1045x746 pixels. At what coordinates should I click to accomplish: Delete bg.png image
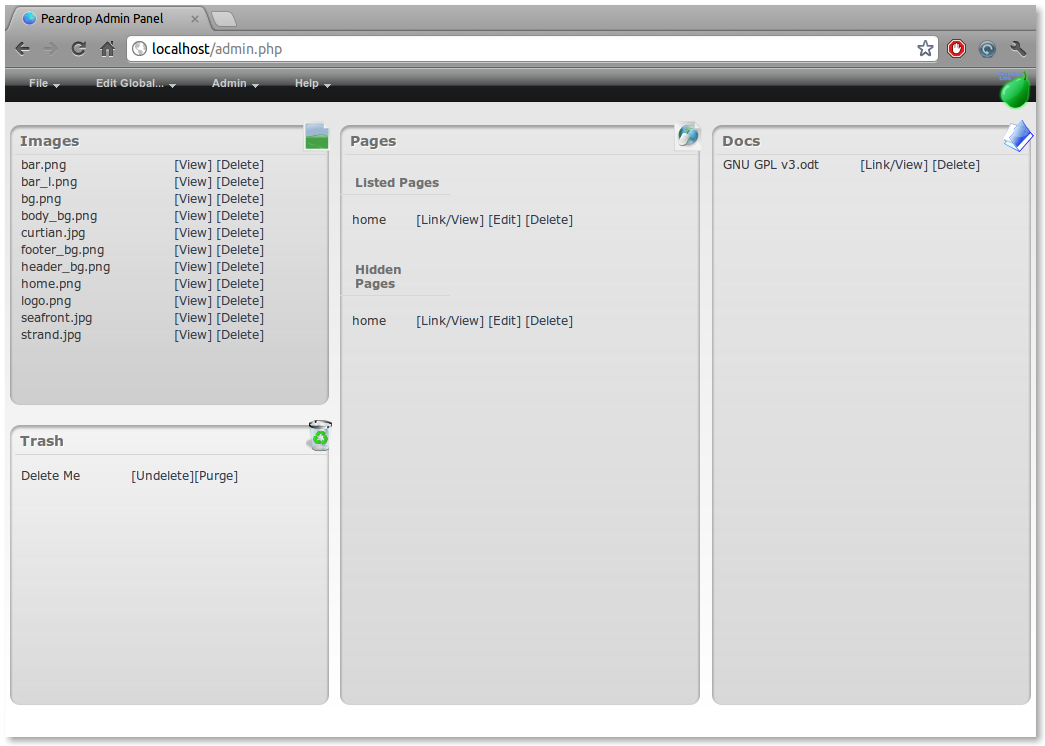coord(240,199)
